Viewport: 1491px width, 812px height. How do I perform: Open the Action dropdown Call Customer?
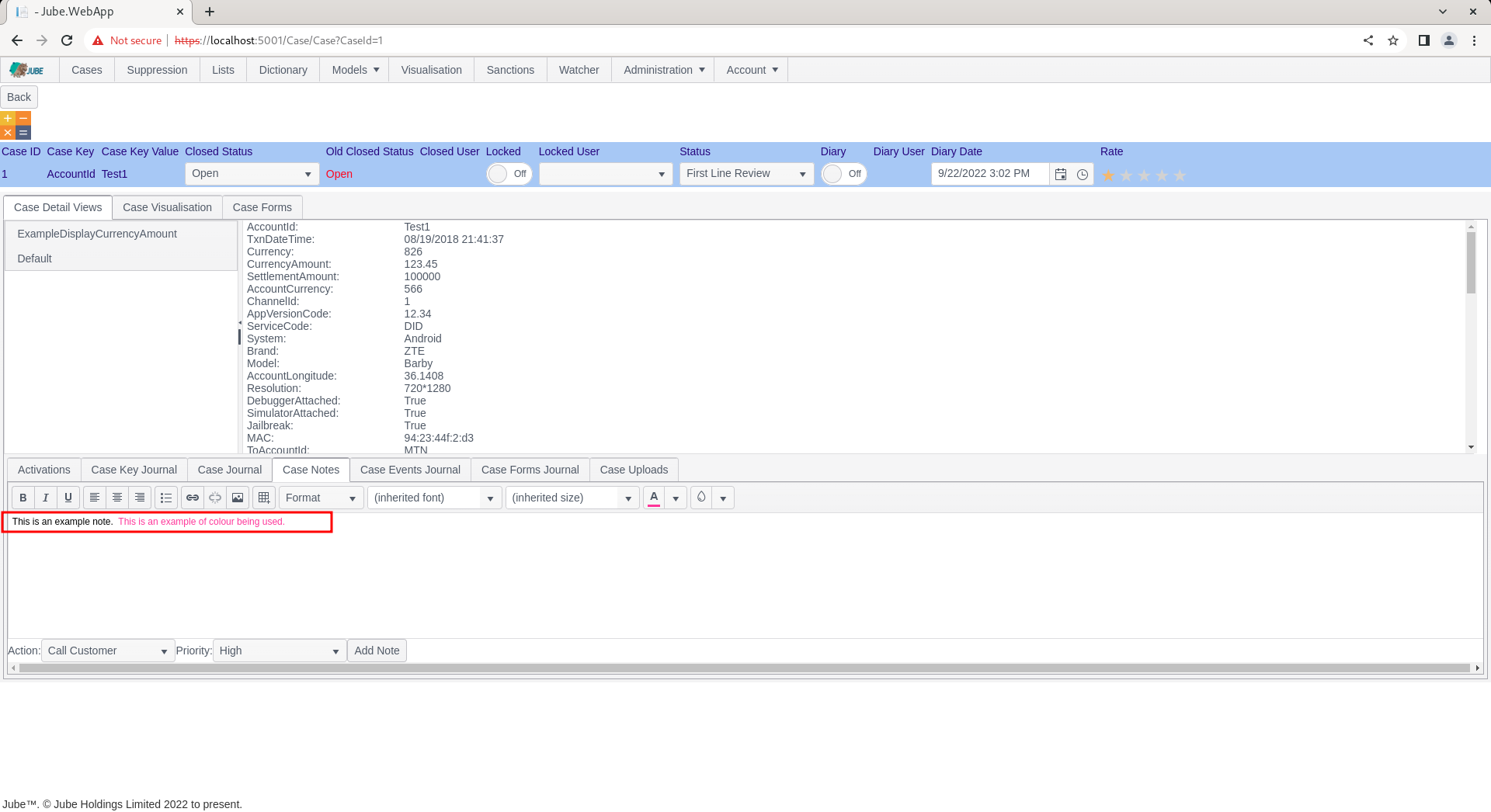(108, 651)
